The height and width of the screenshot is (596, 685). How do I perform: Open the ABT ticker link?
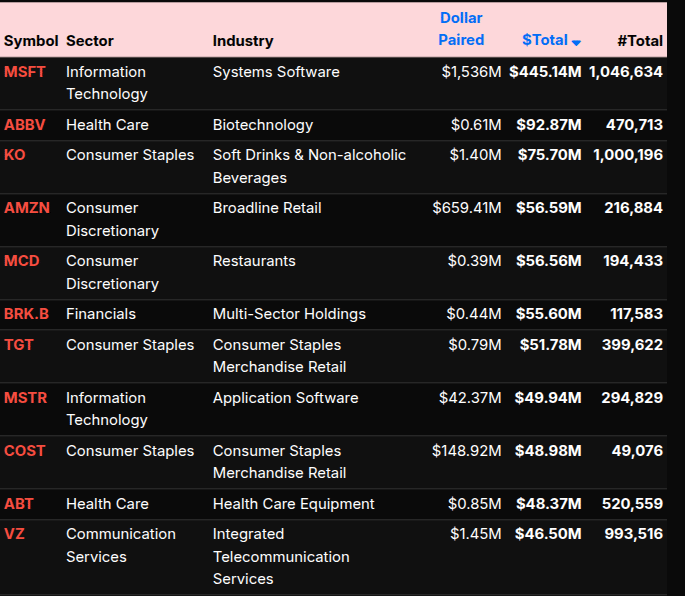click(19, 504)
